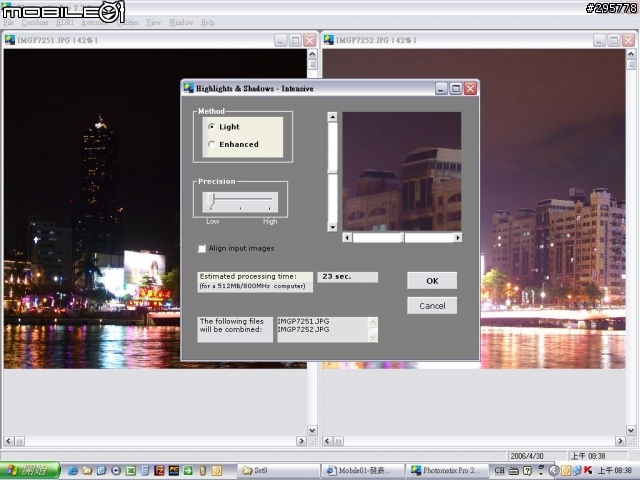The width and height of the screenshot is (640, 480).
Task: Click Cancel in Highlights & Shadows dialog
Action: coord(432,306)
